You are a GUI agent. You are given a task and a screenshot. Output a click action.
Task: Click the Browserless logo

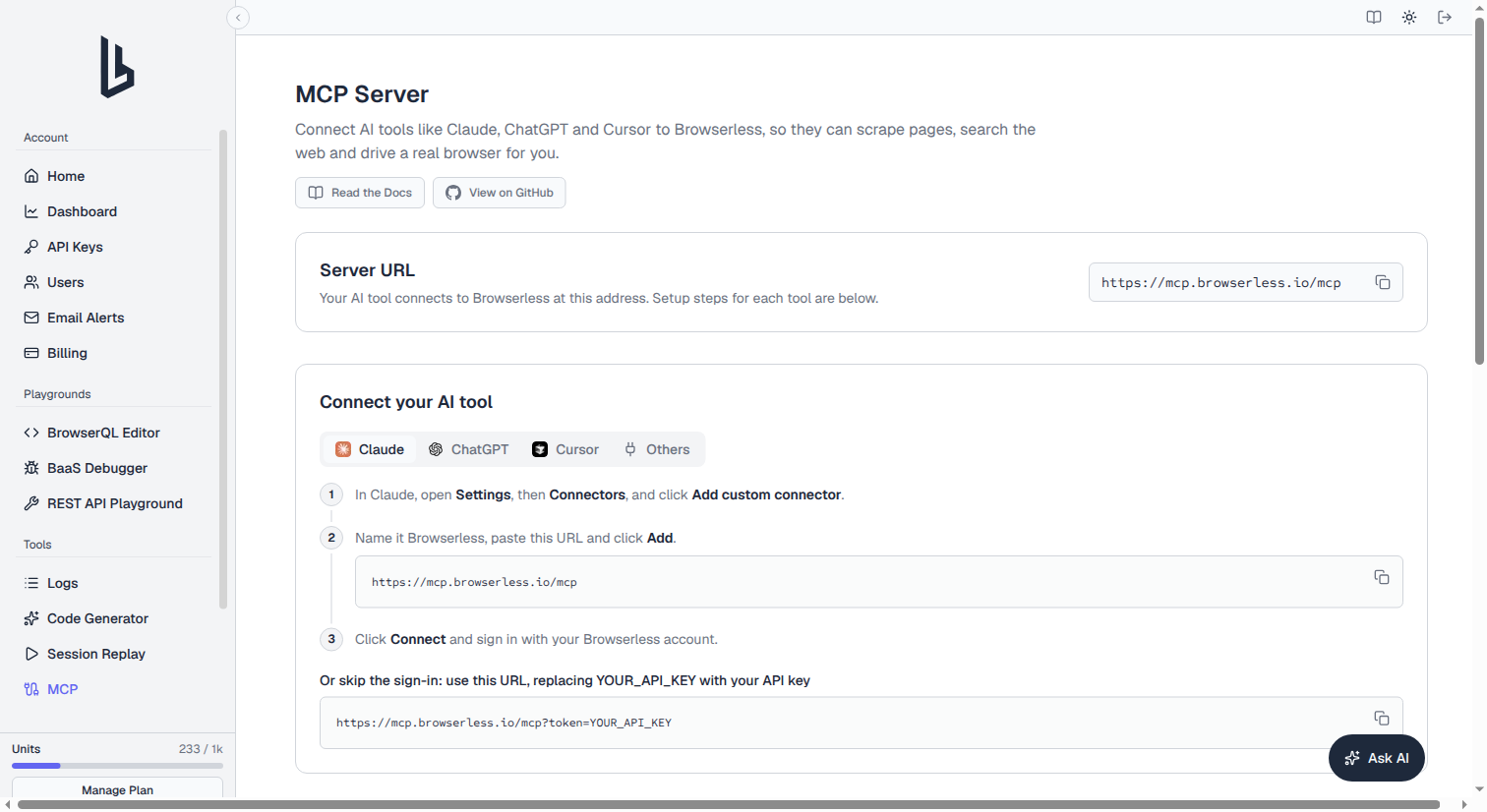tap(117, 67)
